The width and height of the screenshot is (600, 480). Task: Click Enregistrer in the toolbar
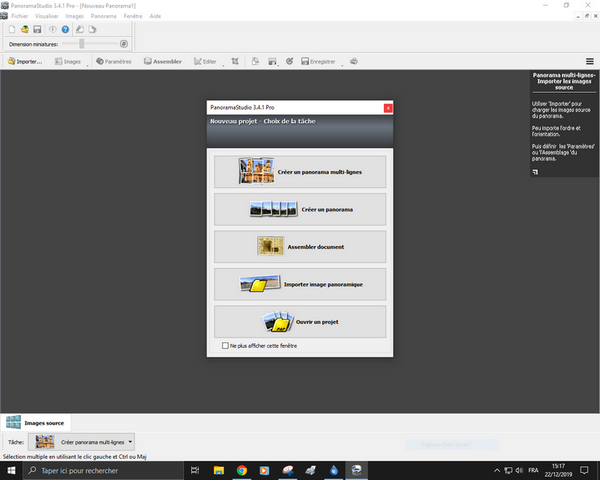pos(318,61)
